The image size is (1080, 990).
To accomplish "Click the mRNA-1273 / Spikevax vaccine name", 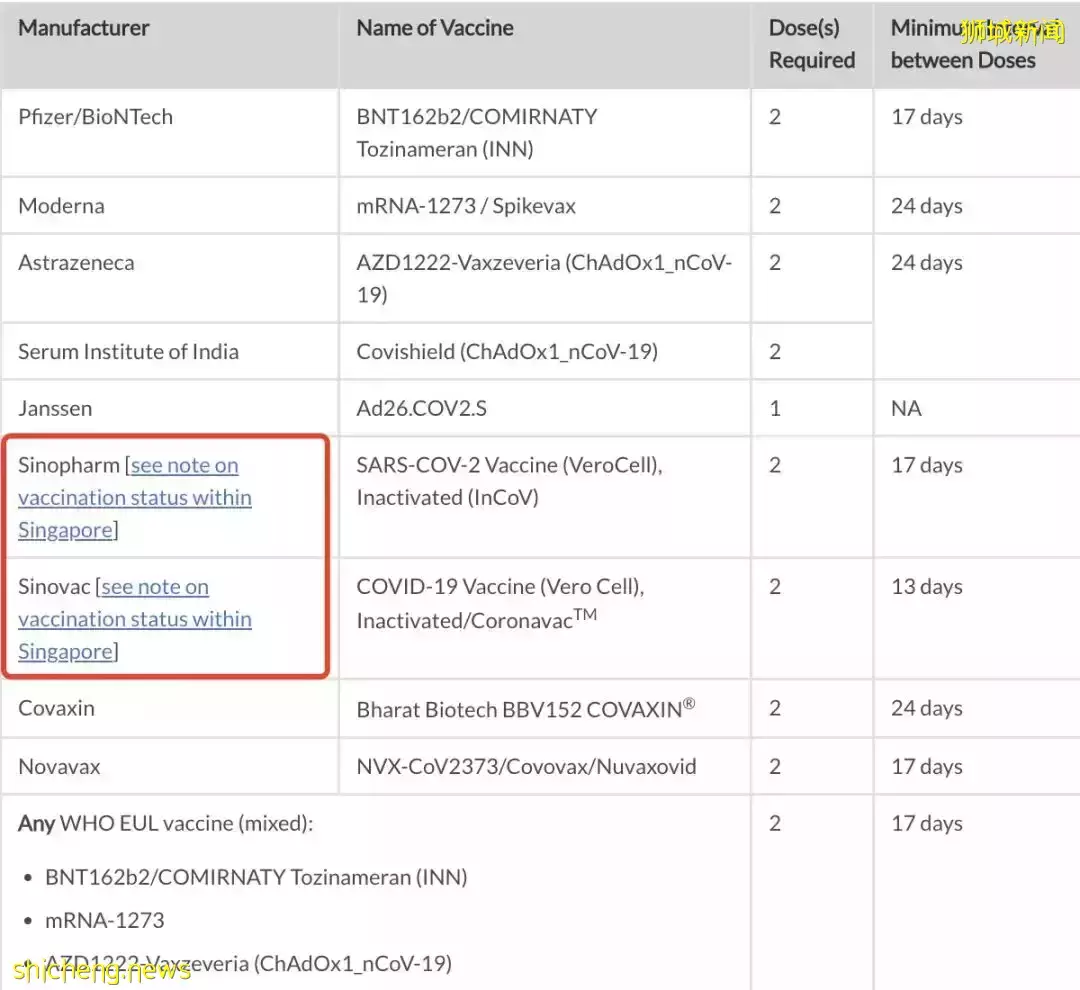I will (x=466, y=206).
